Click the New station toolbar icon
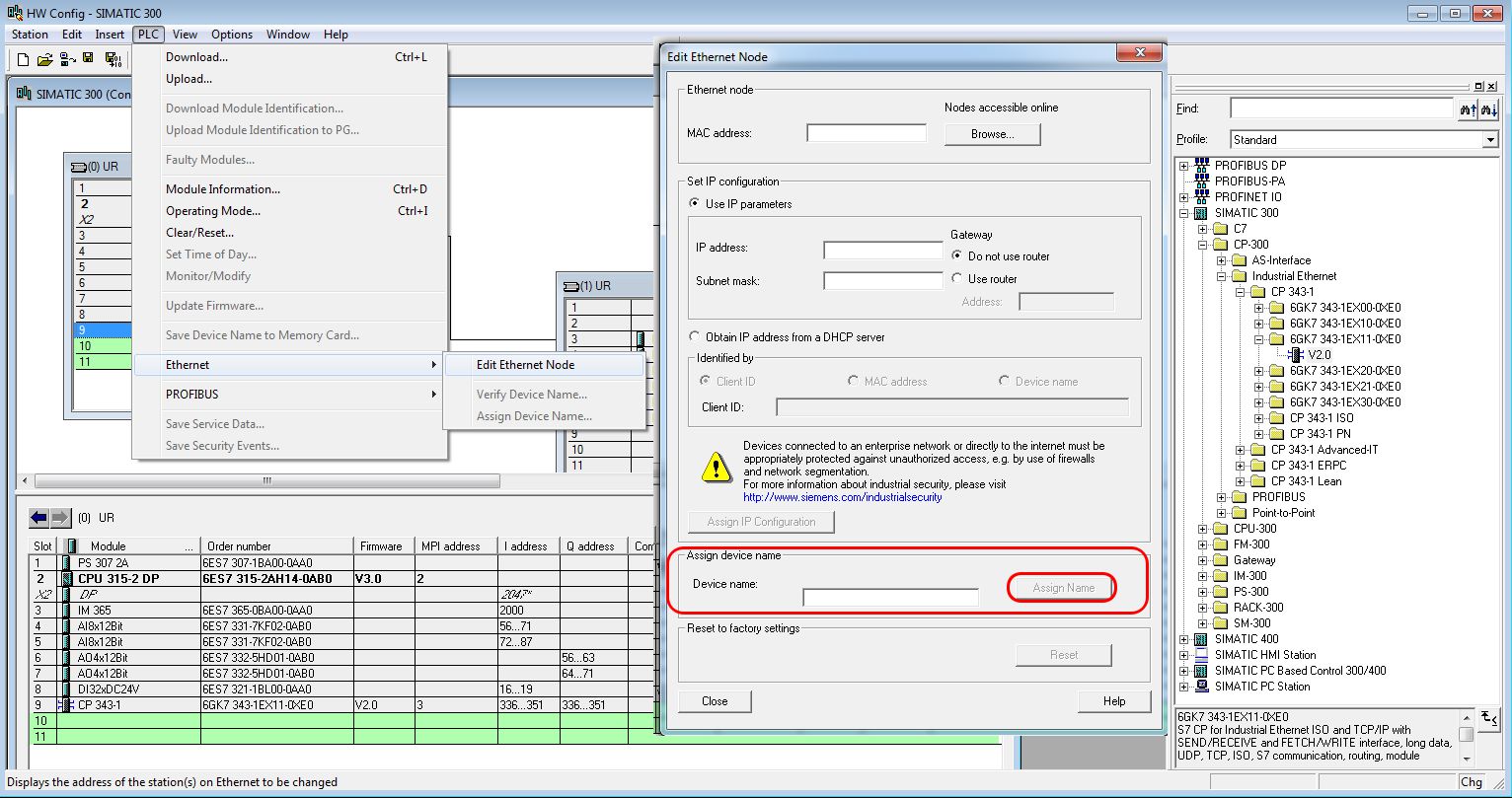Screen dimensions: 1512x798 pyautogui.click(x=24, y=60)
